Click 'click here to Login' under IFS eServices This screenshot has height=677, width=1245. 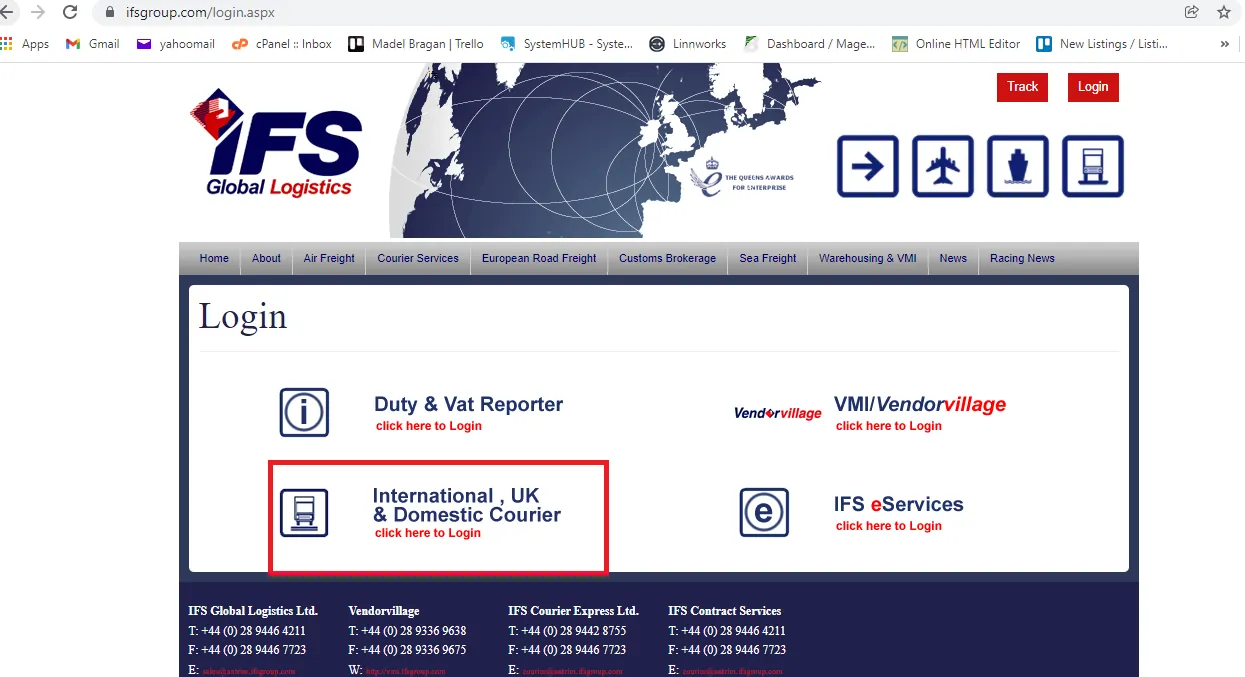coord(889,526)
